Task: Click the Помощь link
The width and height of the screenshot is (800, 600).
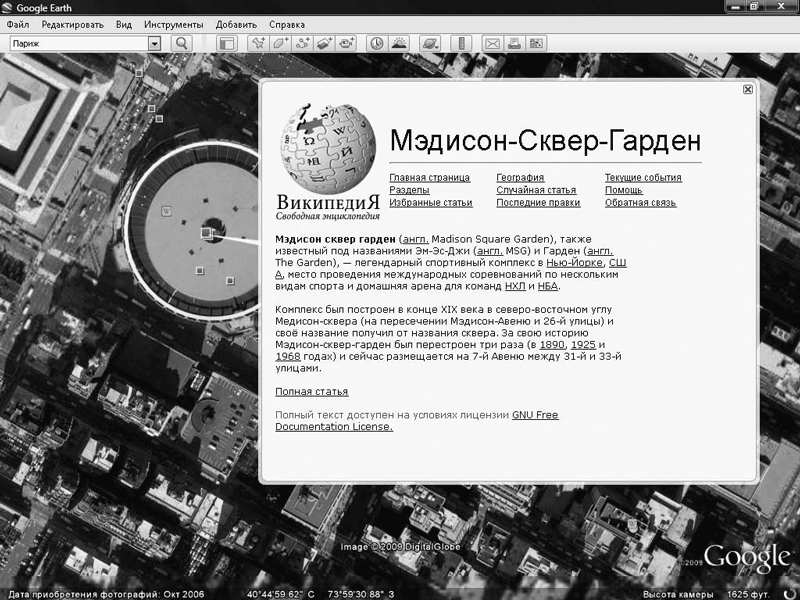Action: point(623,190)
